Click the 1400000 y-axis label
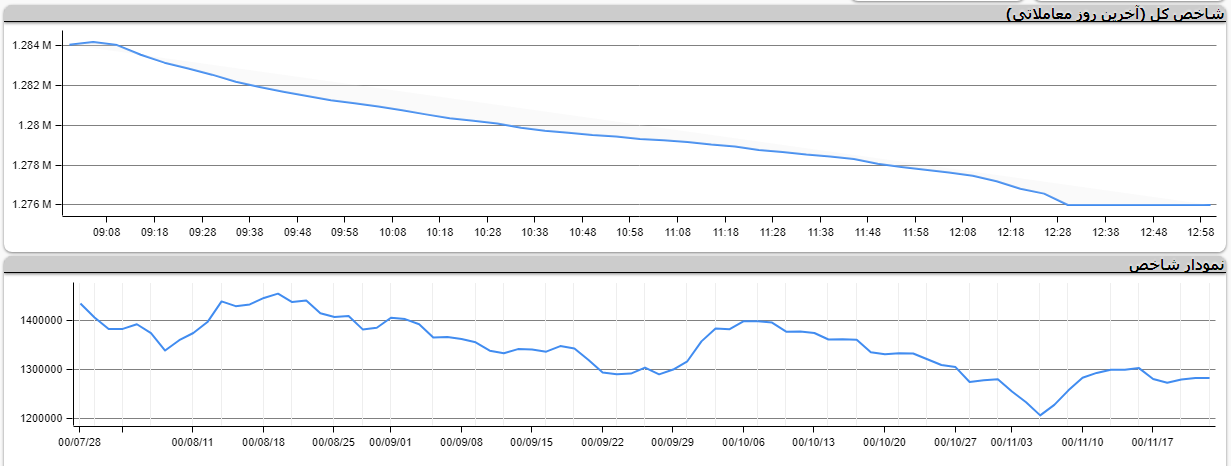 coord(42,321)
